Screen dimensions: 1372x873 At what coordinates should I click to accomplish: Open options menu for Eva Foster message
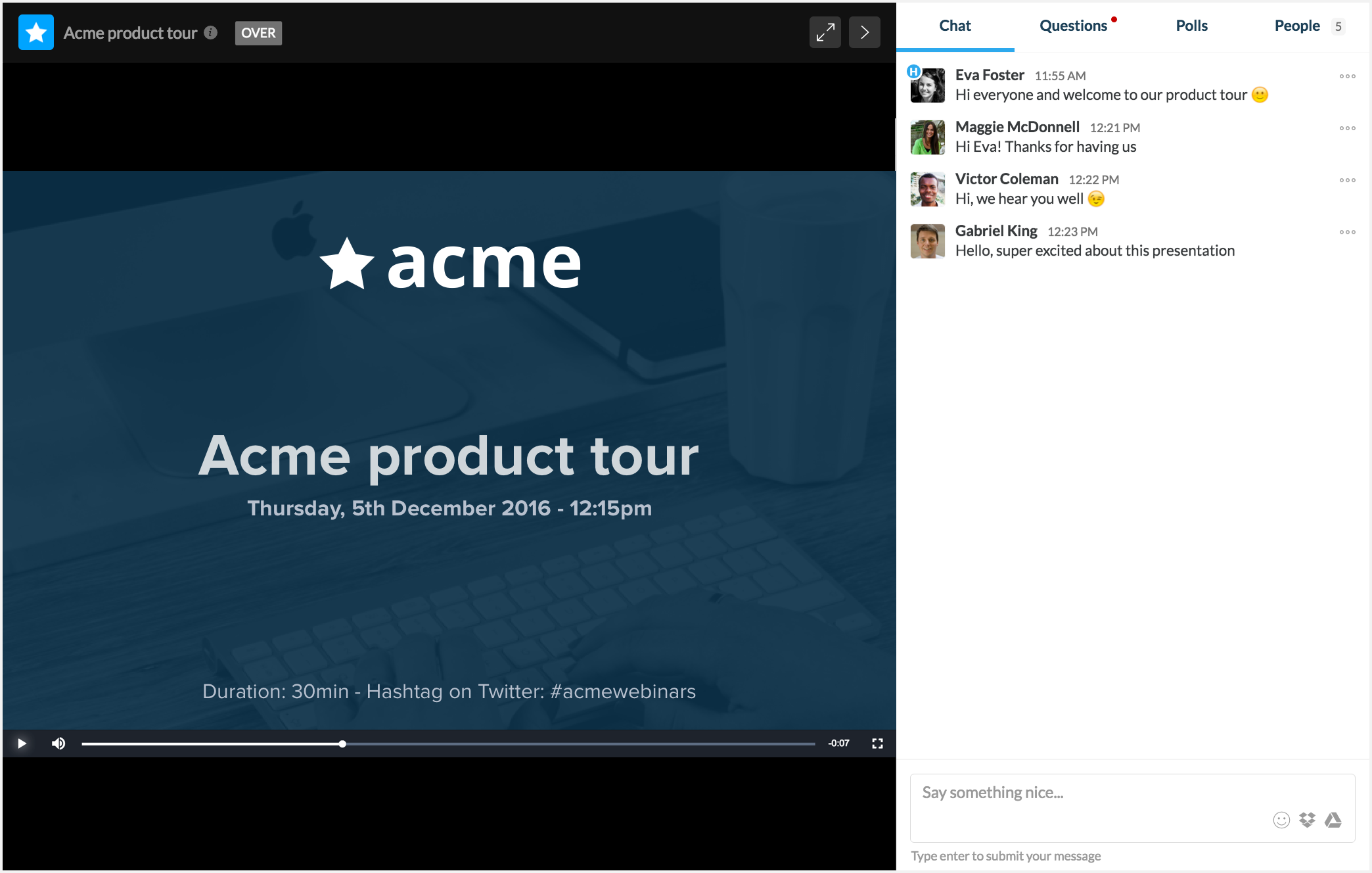[x=1348, y=76]
